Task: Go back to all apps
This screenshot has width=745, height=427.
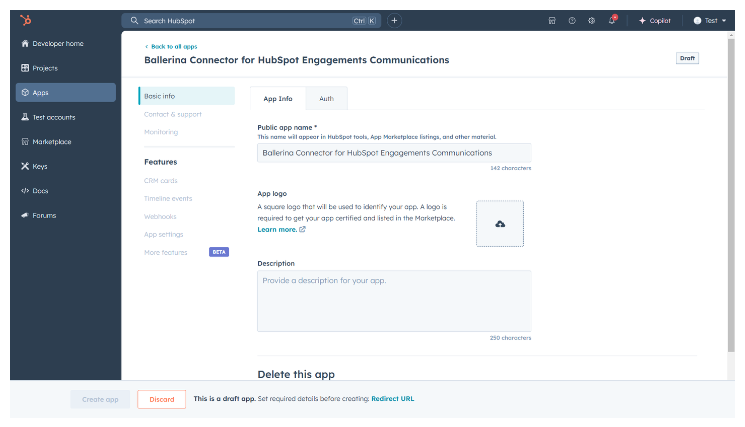Action: [x=171, y=47]
